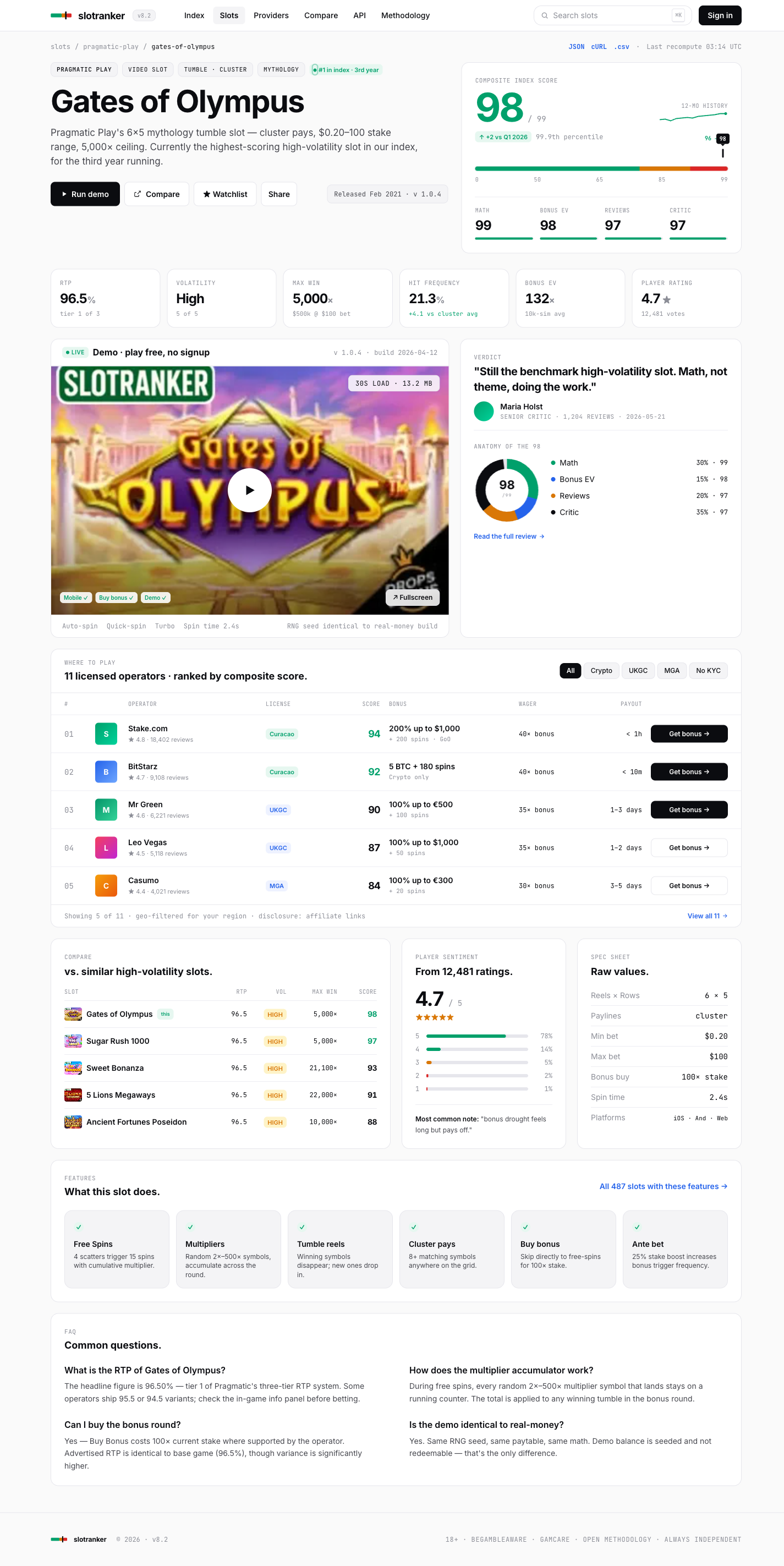Open demo in Fullscreen
Screen dimensions: 784x1566
413,598
